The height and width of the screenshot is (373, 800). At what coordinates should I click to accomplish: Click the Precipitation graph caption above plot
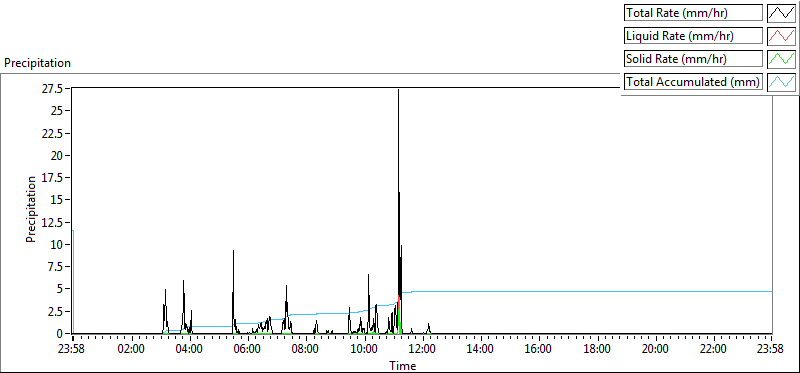(37, 63)
